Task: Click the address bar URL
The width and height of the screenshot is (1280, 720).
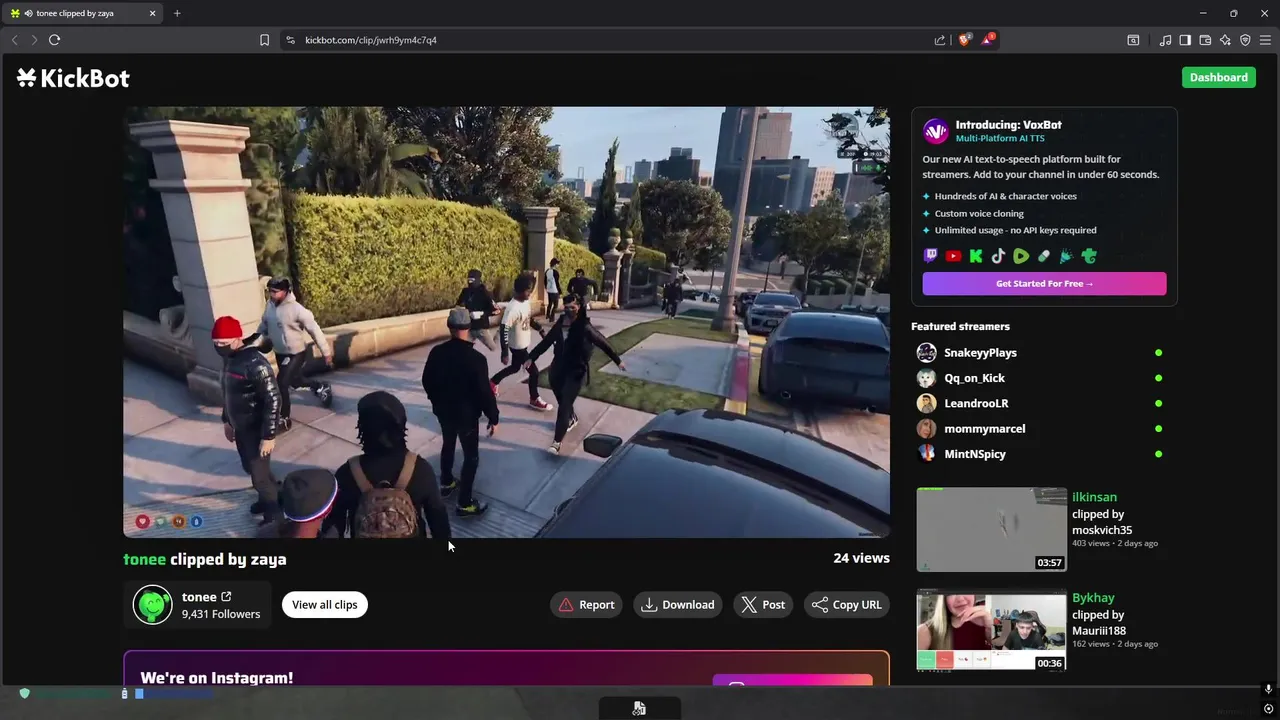Action: click(371, 40)
